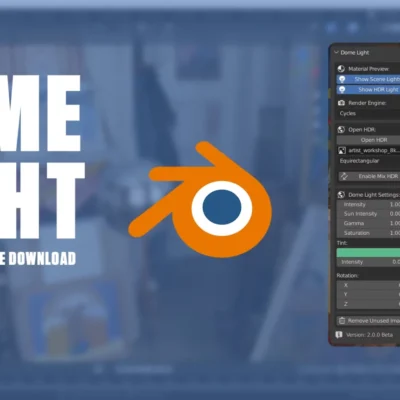This screenshot has width=400, height=400.
Task: Click the Rotation Y field
Action: coord(368,295)
